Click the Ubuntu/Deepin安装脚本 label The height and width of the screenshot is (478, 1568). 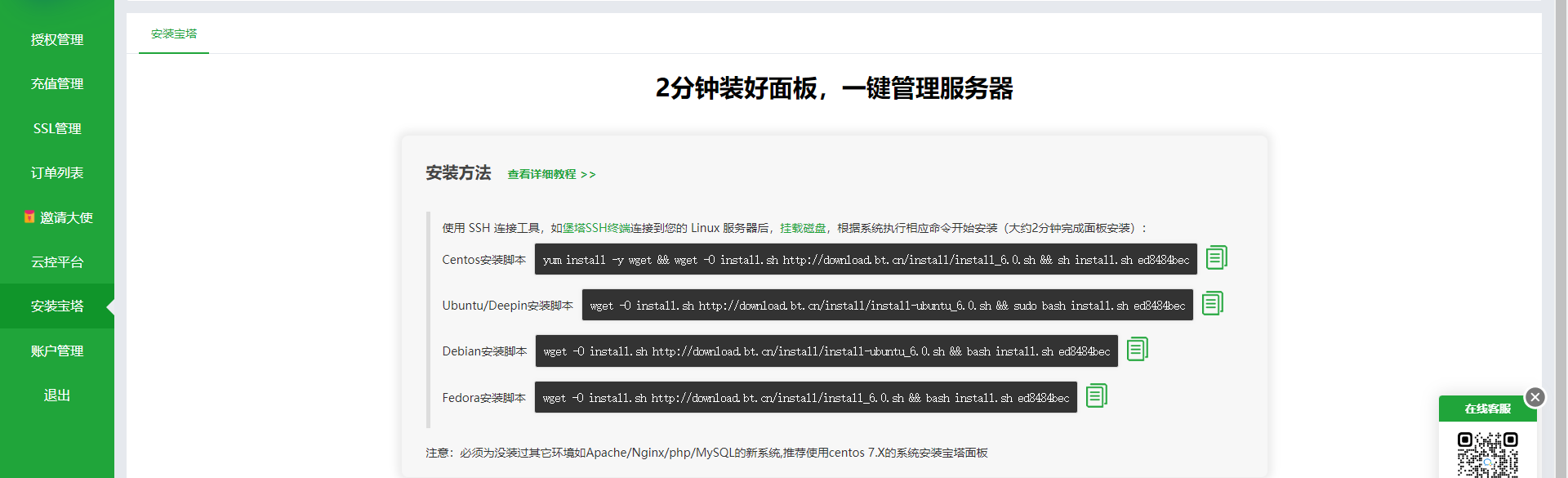click(508, 306)
